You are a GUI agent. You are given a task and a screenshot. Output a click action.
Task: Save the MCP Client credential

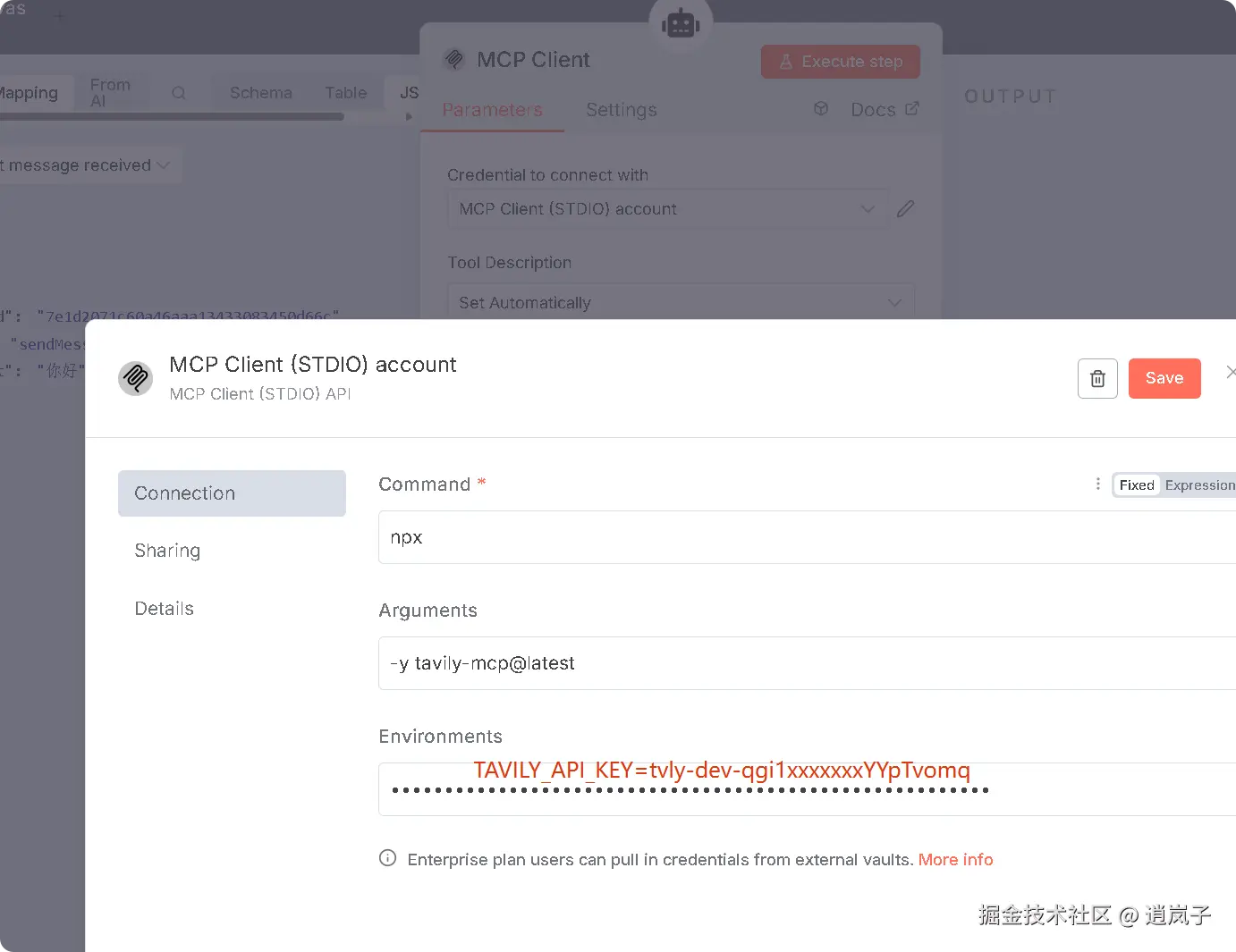pyautogui.click(x=1164, y=378)
